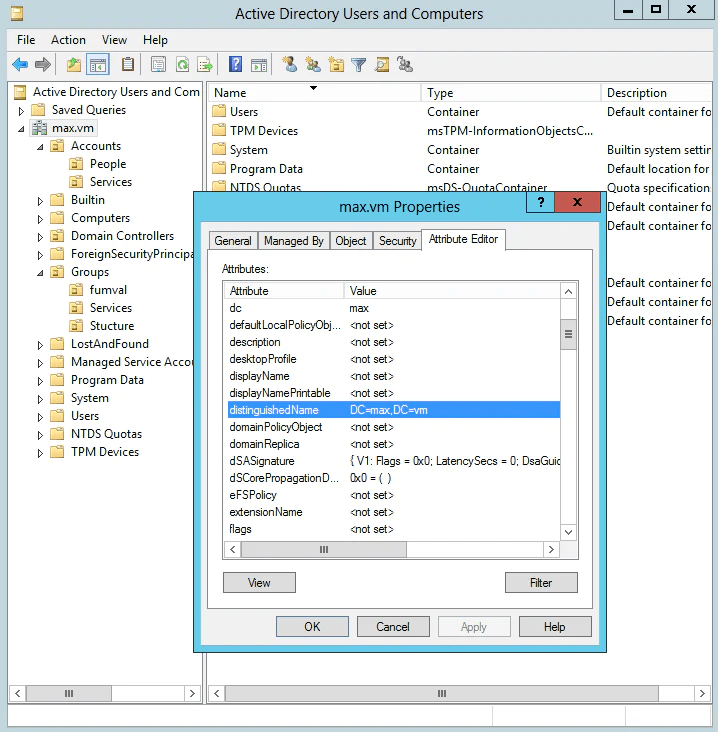Click attribute list scroll-up arrow
718x732 pixels.
click(x=568, y=292)
